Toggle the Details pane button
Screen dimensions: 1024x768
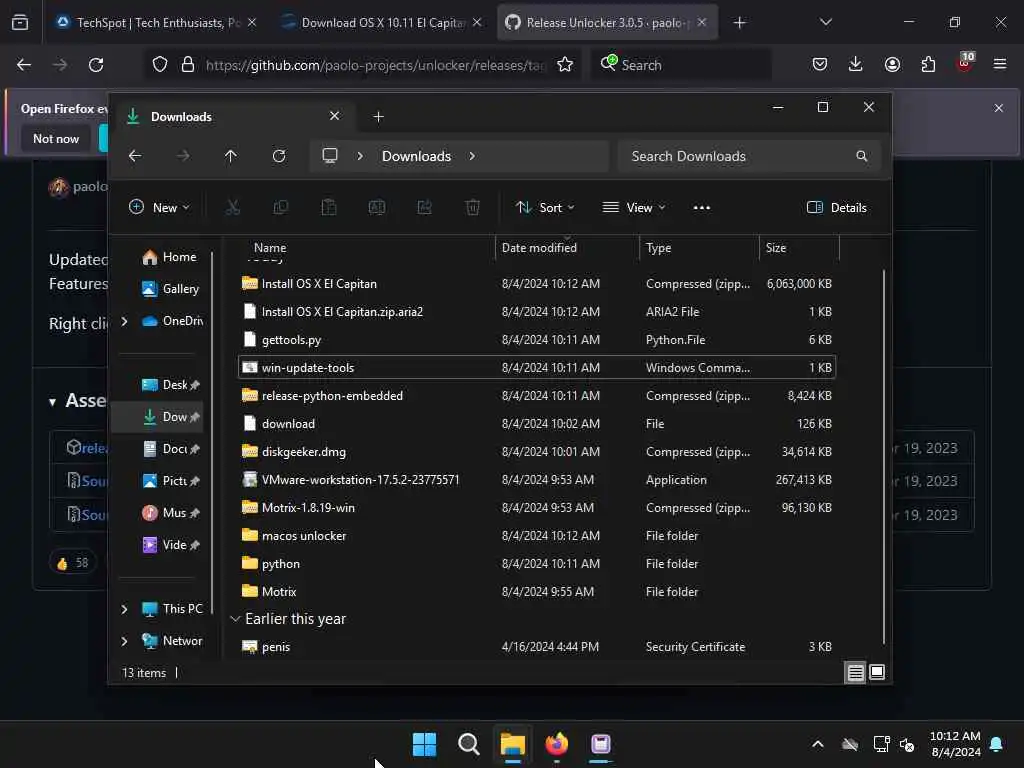click(837, 208)
